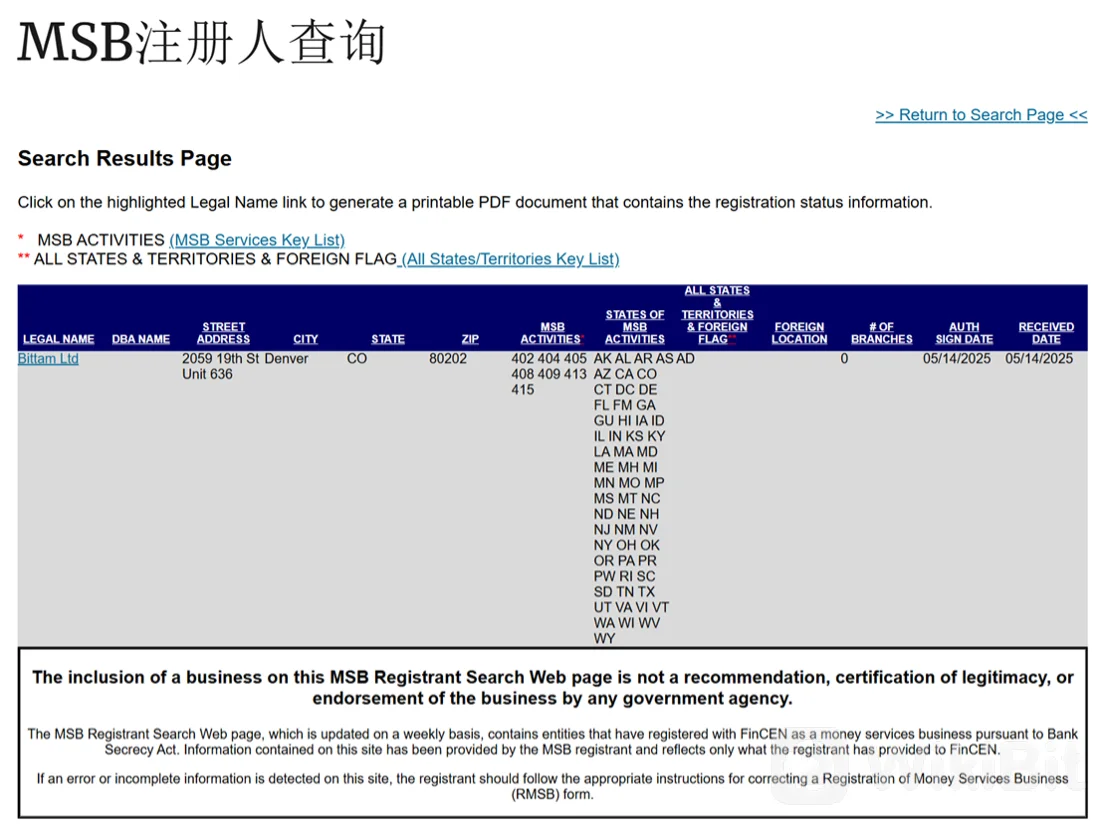Click the Return to Search Page link

click(980, 115)
